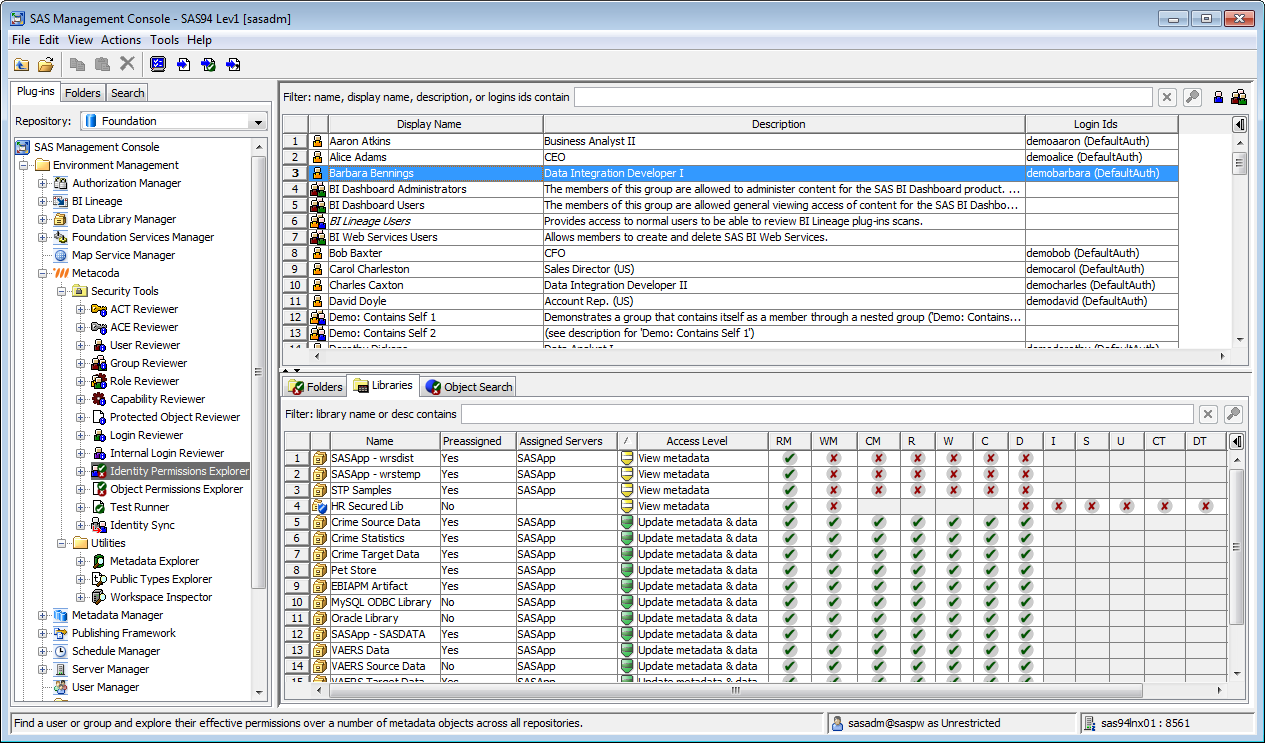The image size is (1265, 743).
Task: Click the paste toolbar icon
Action: point(102,64)
